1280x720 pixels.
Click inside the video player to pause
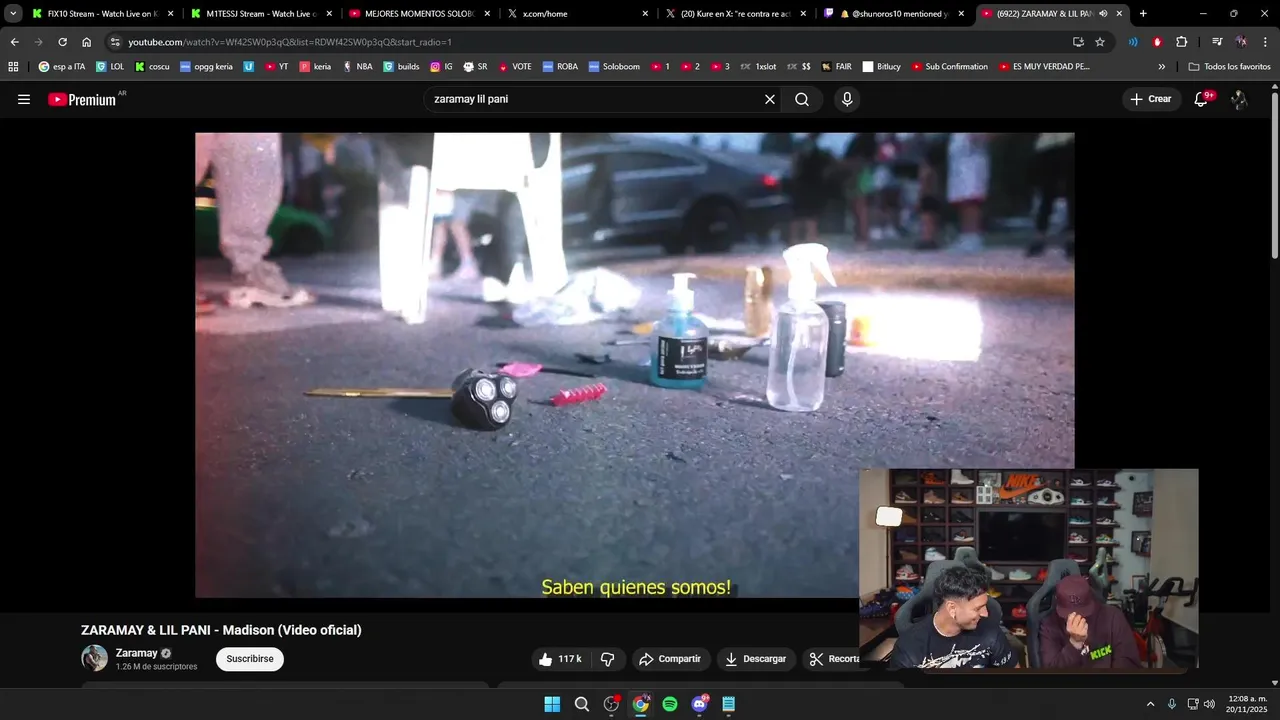[x=634, y=365]
